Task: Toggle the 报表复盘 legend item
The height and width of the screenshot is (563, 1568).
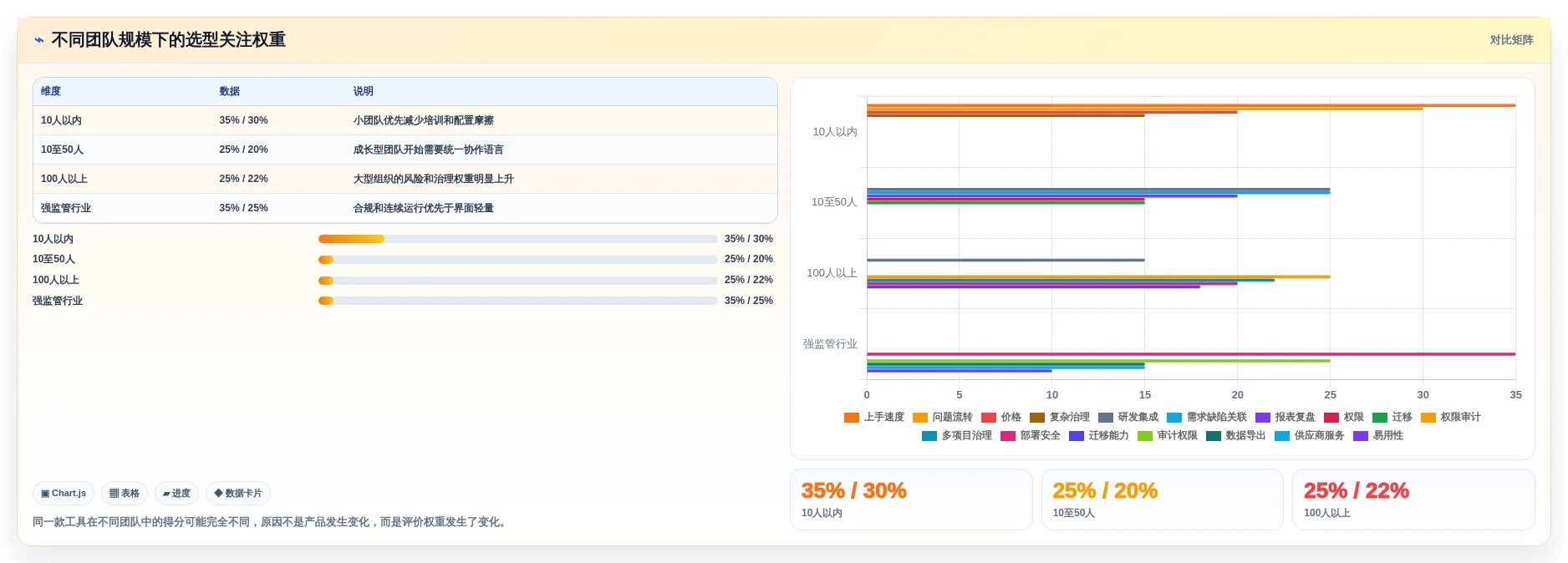Action: click(x=1285, y=418)
